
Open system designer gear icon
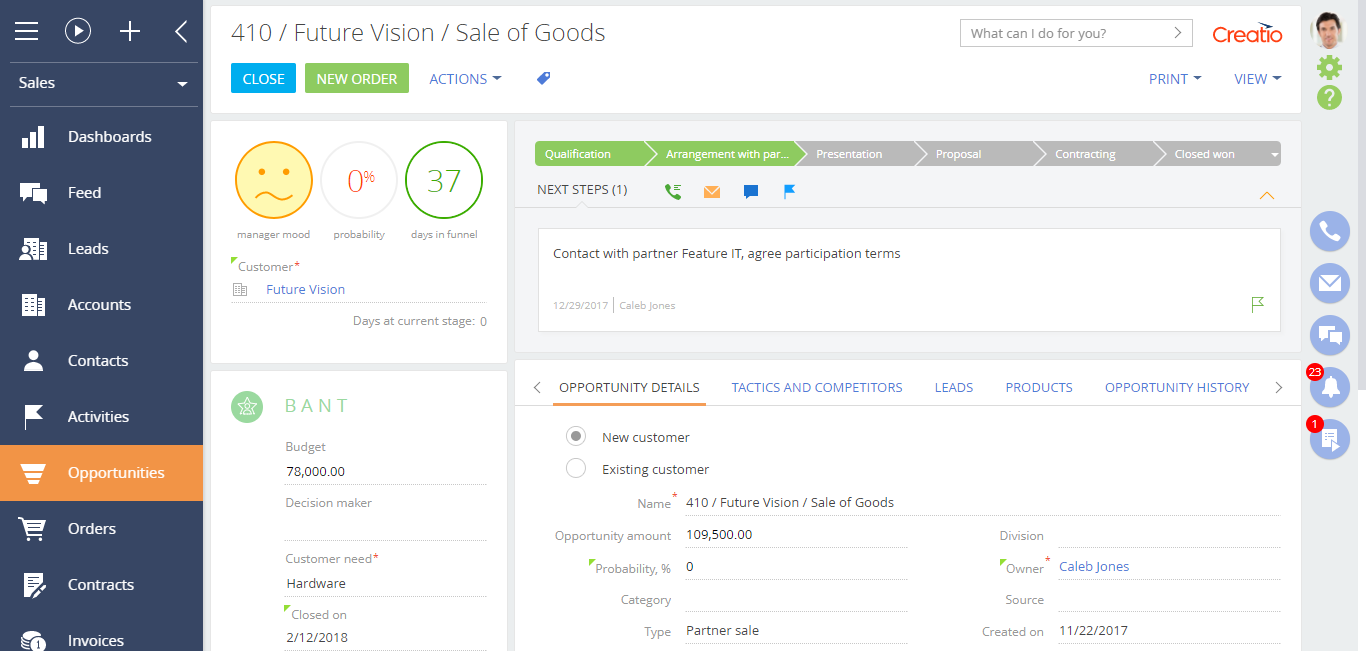(1329, 67)
